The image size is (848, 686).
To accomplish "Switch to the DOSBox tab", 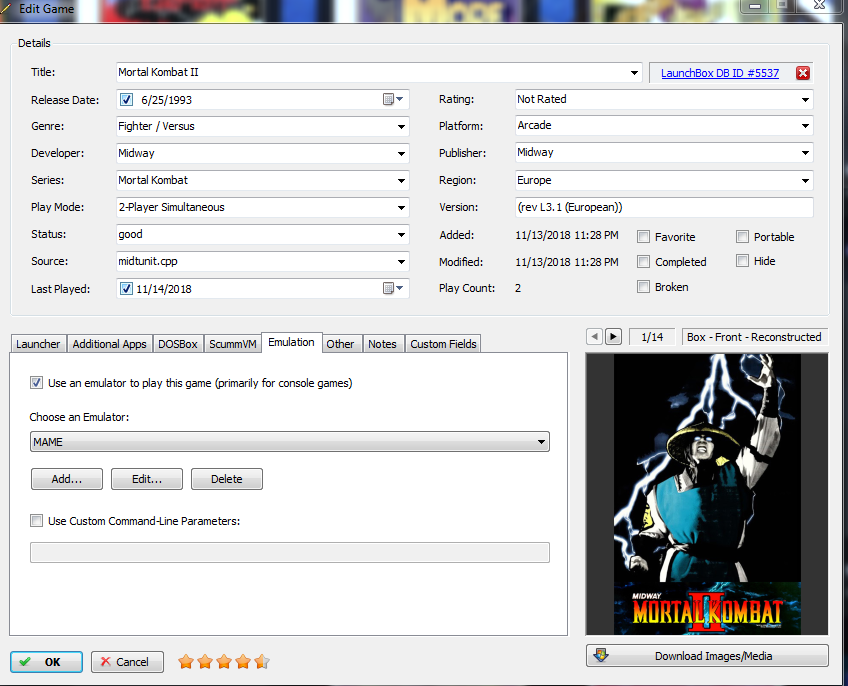I will click(x=178, y=344).
